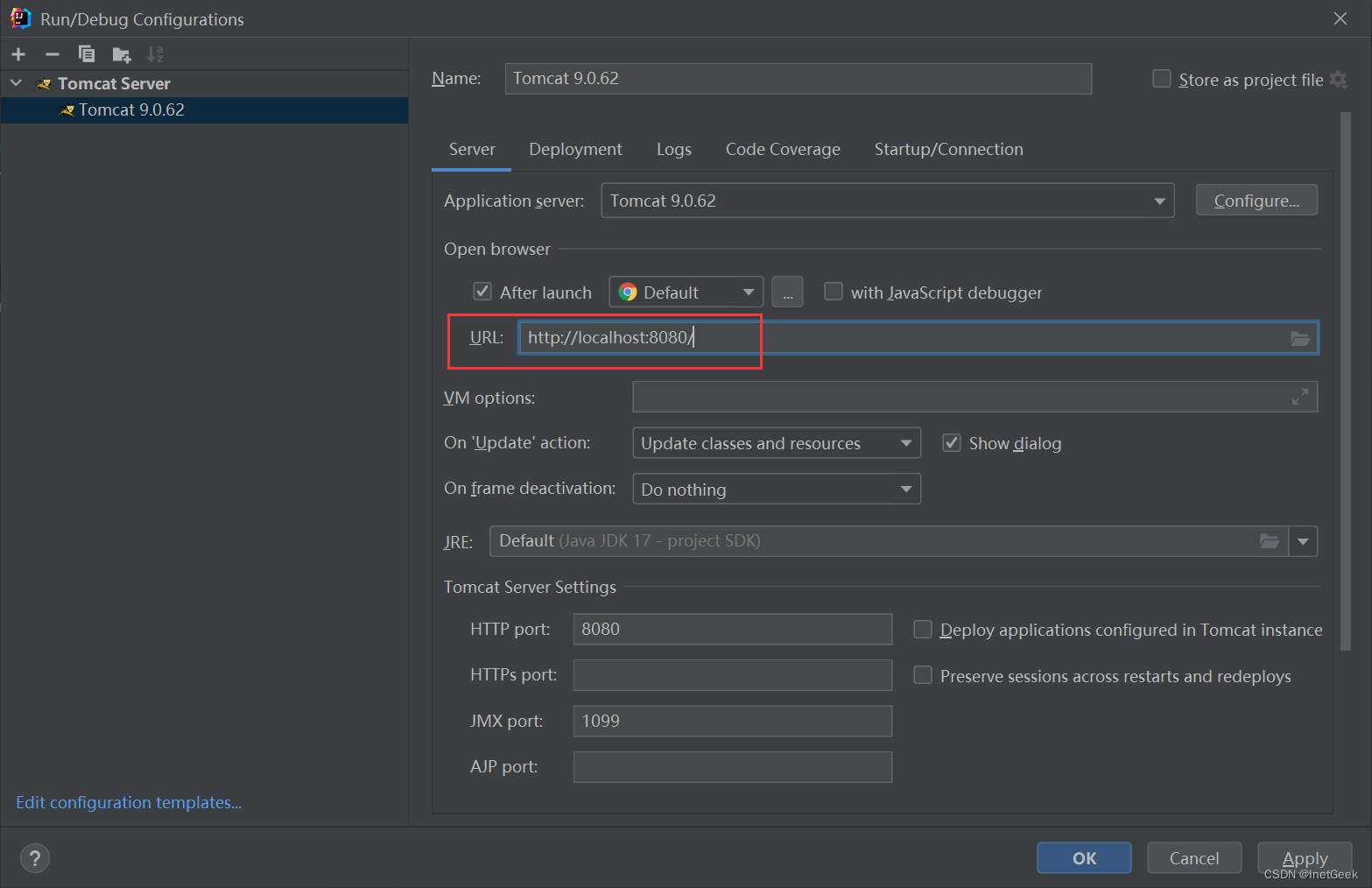Switch to the Code Coverage tab
Image resolution: width=1372 pixels, height=888 pixels.
tap(783, 150)
